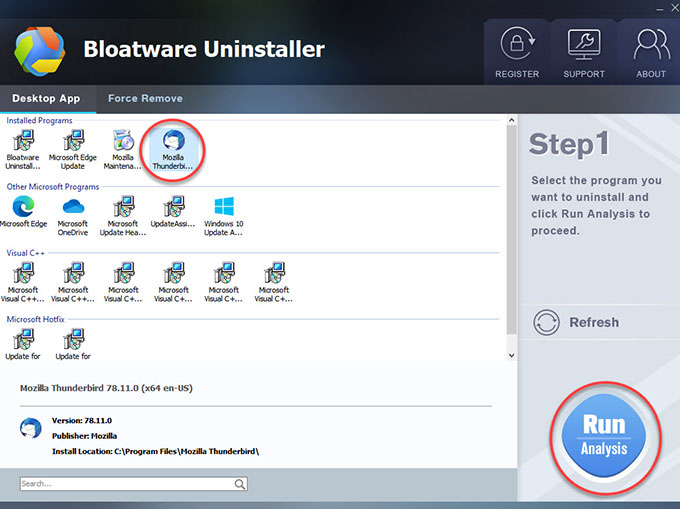This screenshot has width=680, height=509.
Task: Click the Other Microsoft Programs header
Action: (53, 187)
